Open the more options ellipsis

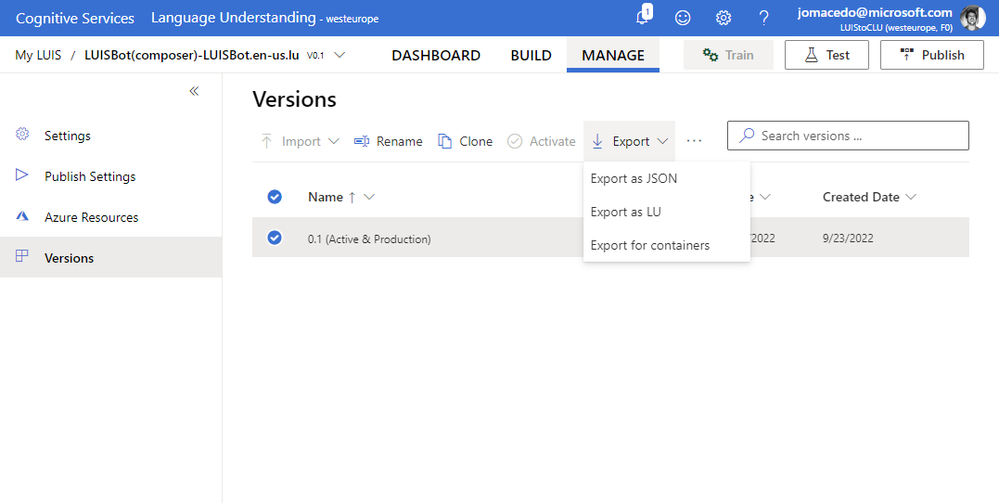[694, 141]
